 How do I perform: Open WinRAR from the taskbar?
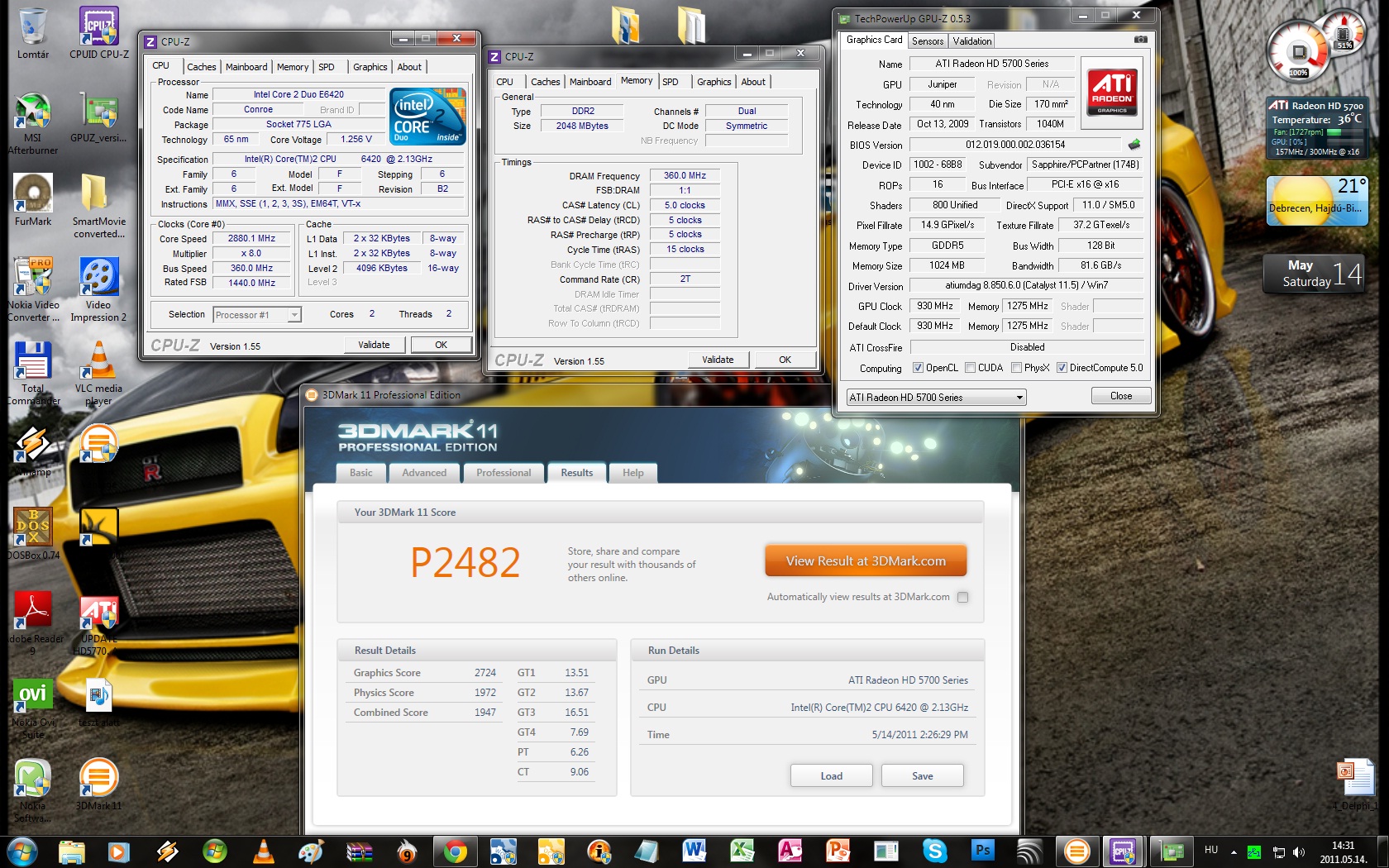[359, 851]
